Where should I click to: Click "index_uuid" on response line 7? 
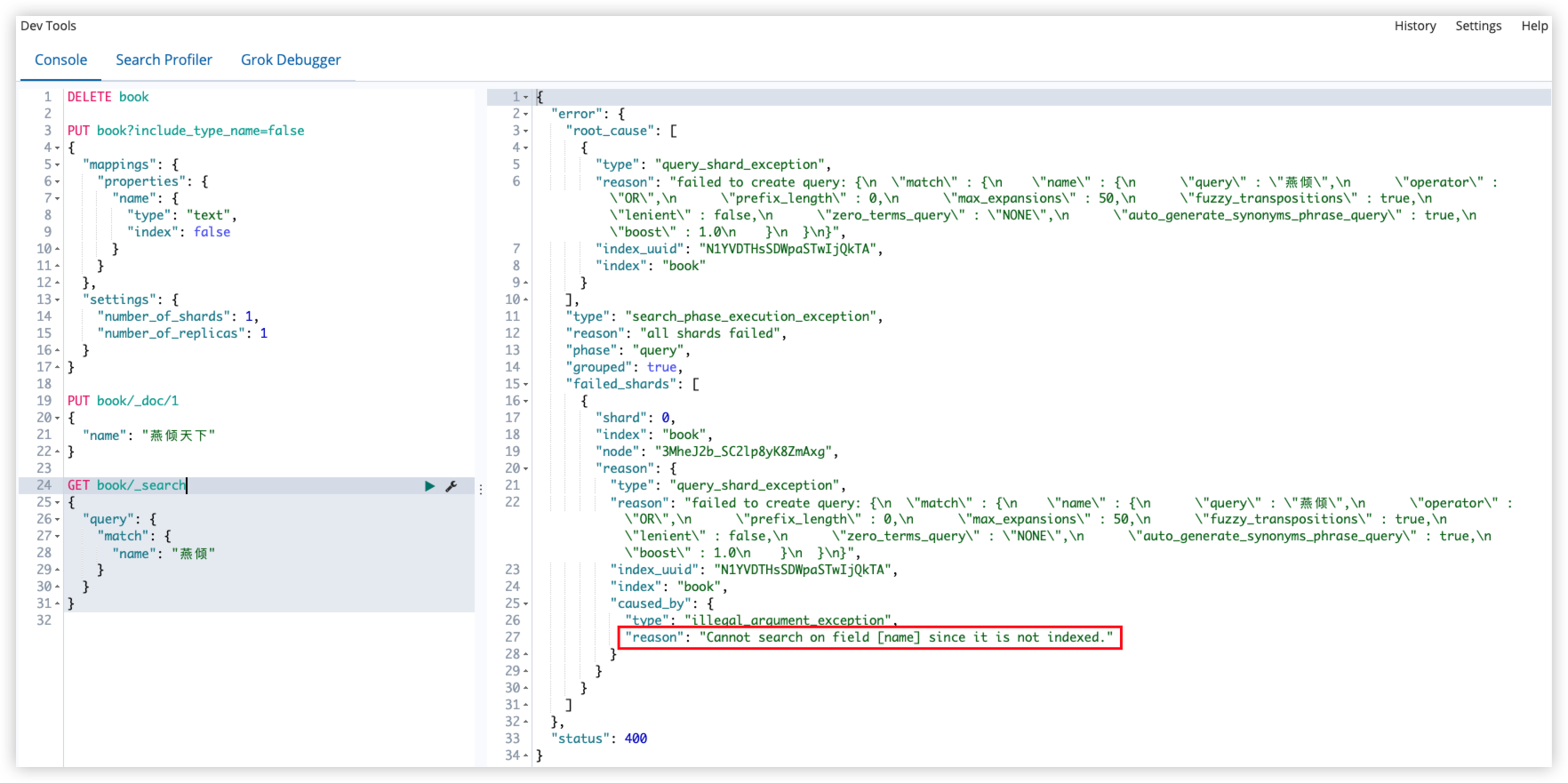click(740, 249)
